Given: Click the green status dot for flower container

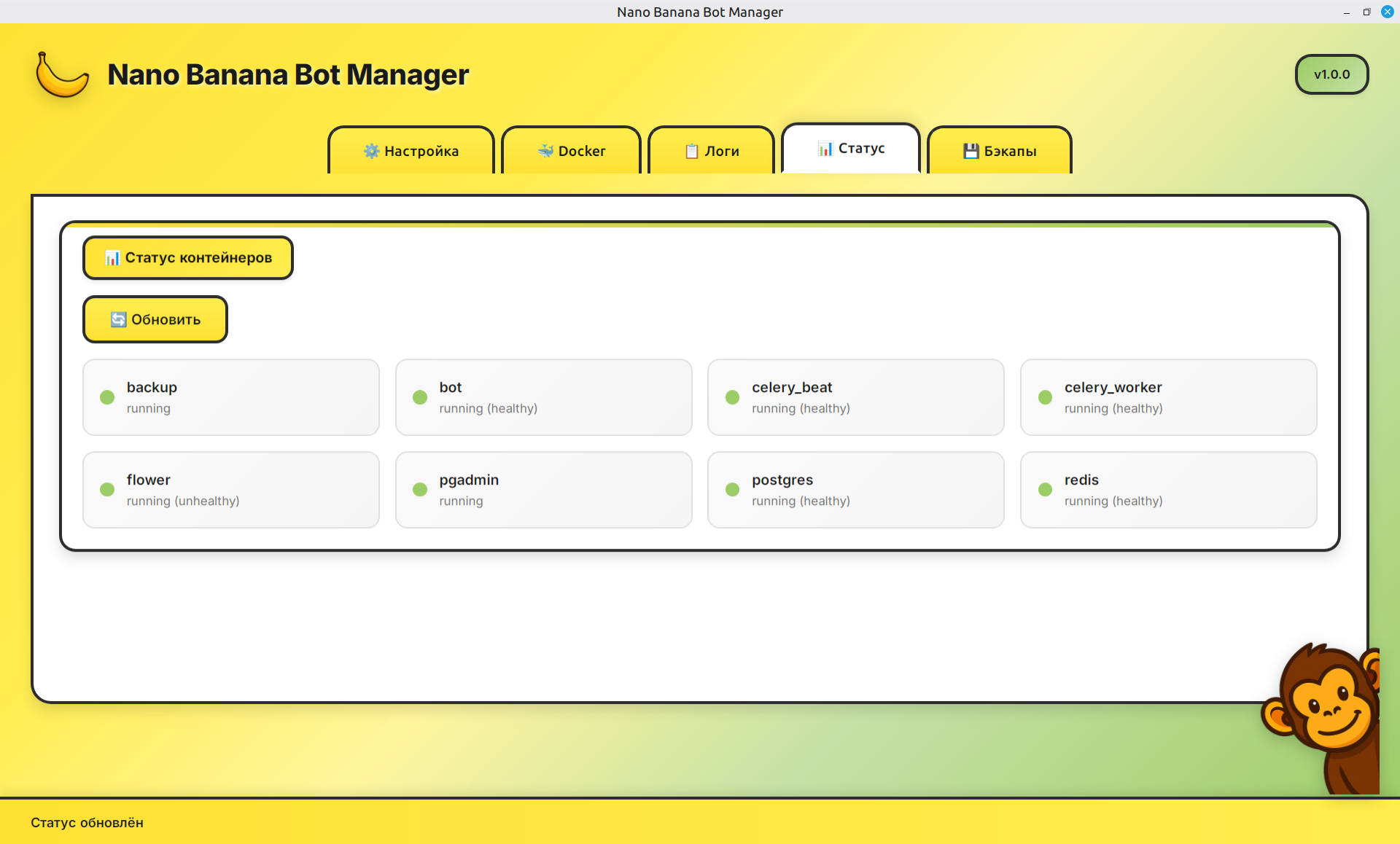Looking at the screenshot, I should click(108, 490).
